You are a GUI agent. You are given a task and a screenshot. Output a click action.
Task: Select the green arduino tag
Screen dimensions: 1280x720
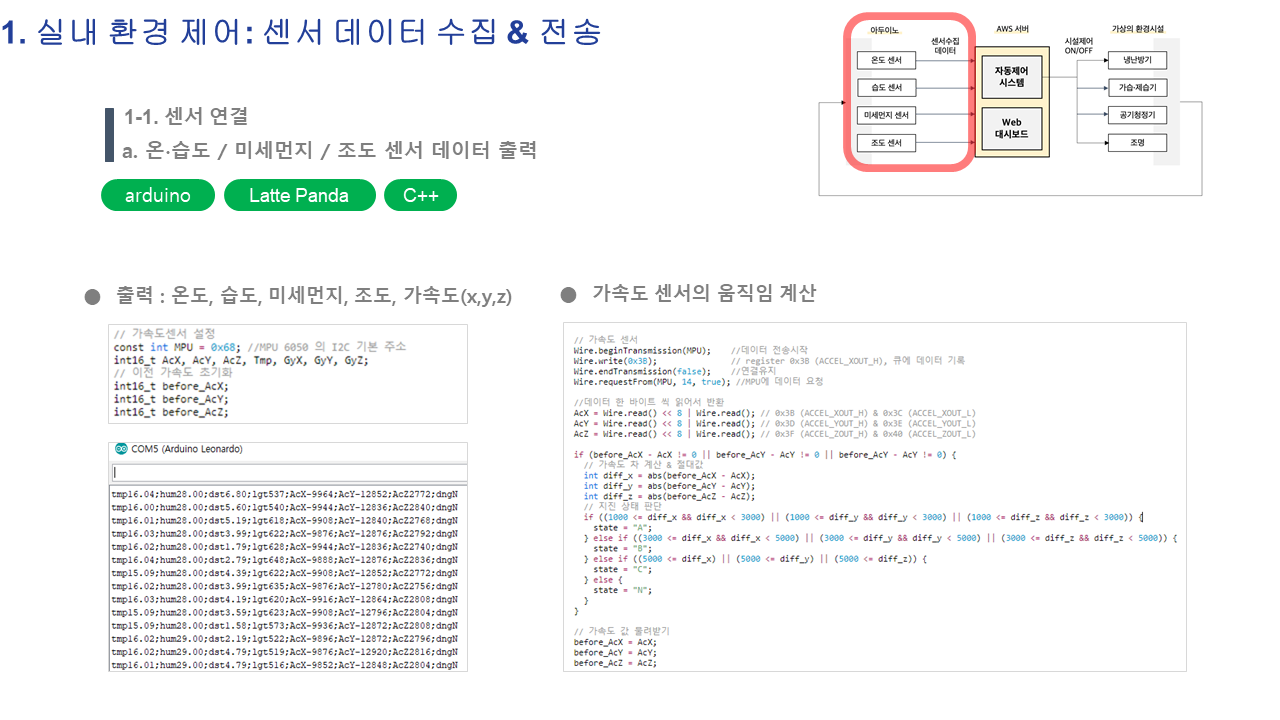158,196
